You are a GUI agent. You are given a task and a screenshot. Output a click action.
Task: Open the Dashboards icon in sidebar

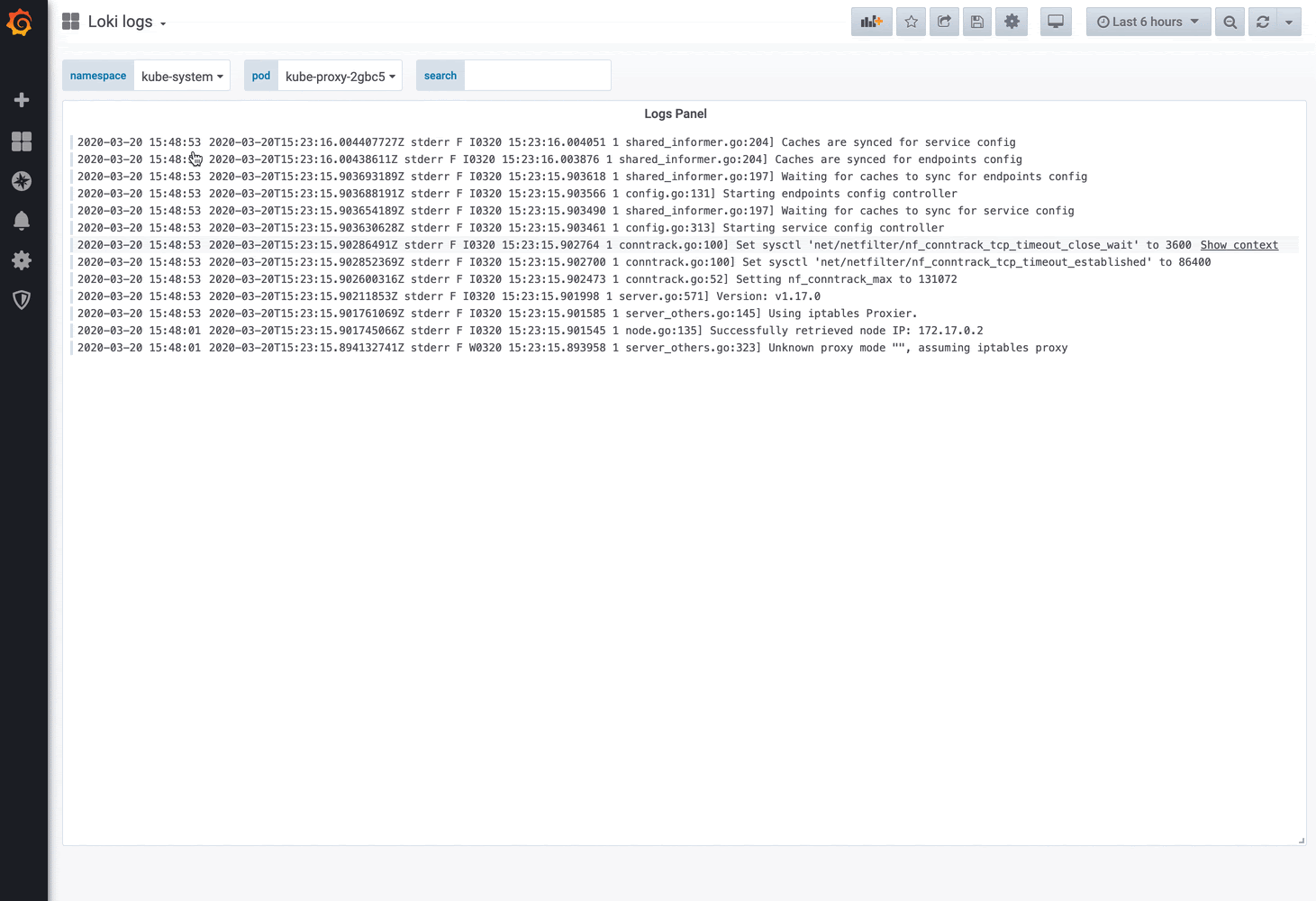pyautogui.click(x=22, y=141)
